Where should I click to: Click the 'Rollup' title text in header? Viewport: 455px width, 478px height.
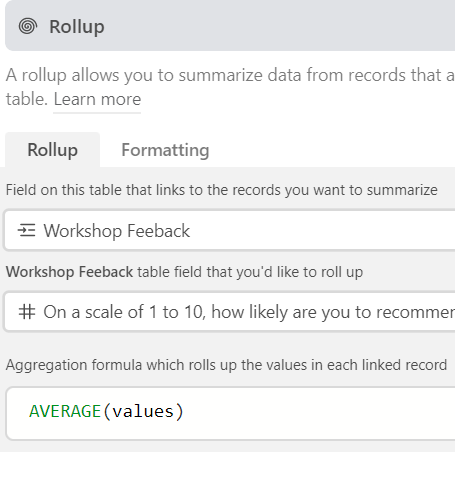click(x=77, y=27)
